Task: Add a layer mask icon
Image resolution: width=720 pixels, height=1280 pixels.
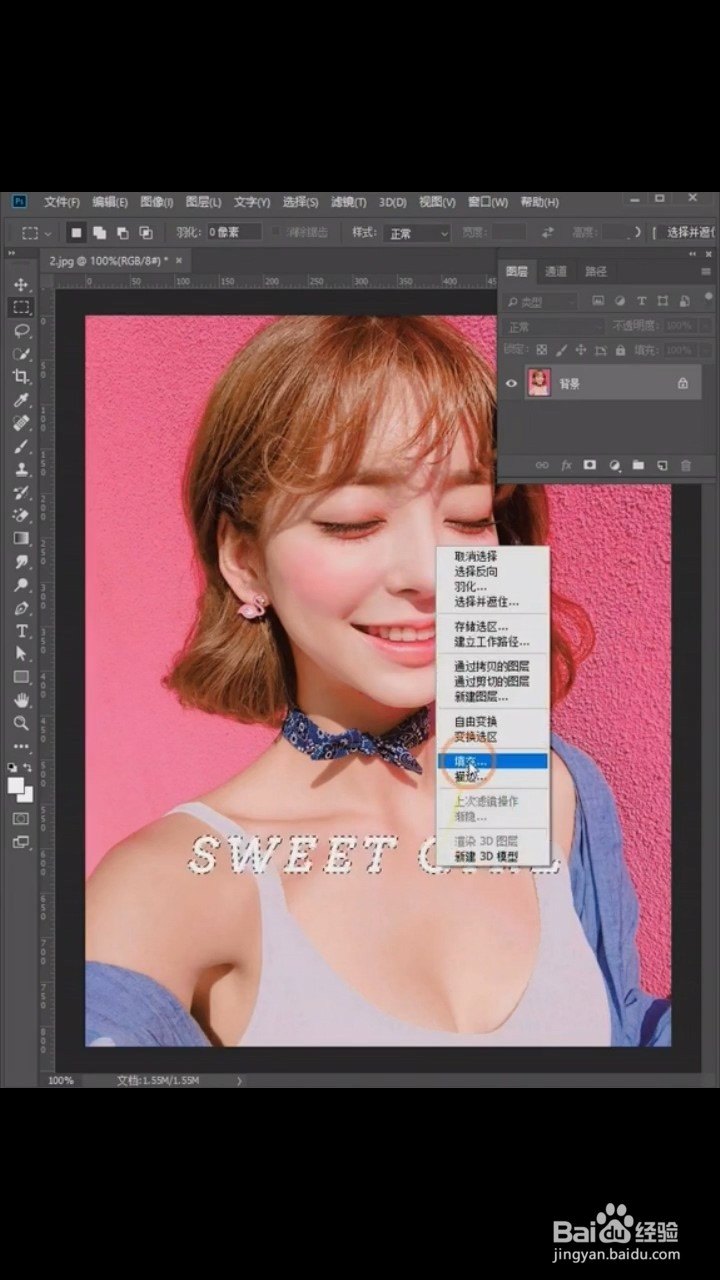Action: pyautogui.click(x=590, y=465)
